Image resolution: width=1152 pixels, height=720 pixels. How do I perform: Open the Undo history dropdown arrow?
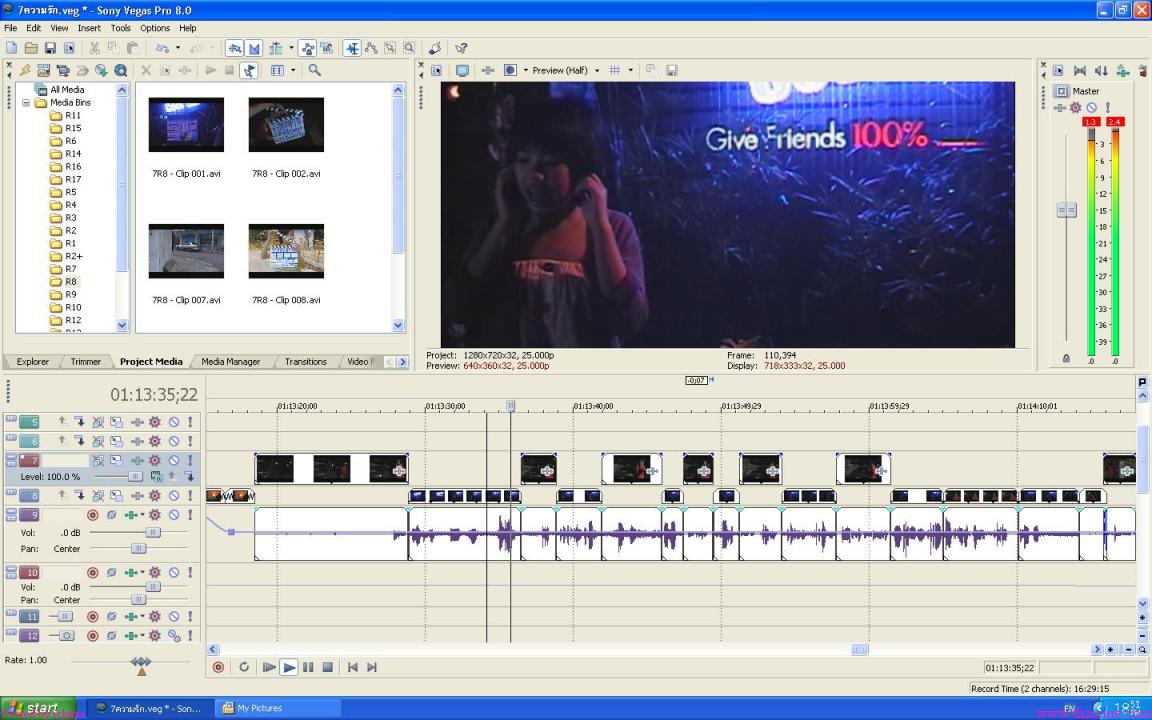tap(177, 48)
